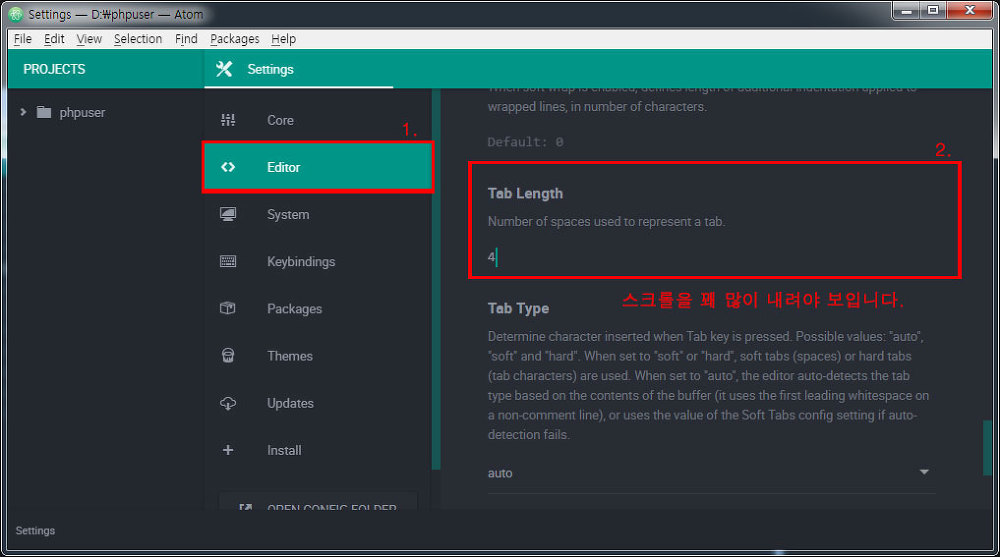This screenshot has width=1000, height=557.
Task: Go to Install section label
Action: [x=284, y=450]
